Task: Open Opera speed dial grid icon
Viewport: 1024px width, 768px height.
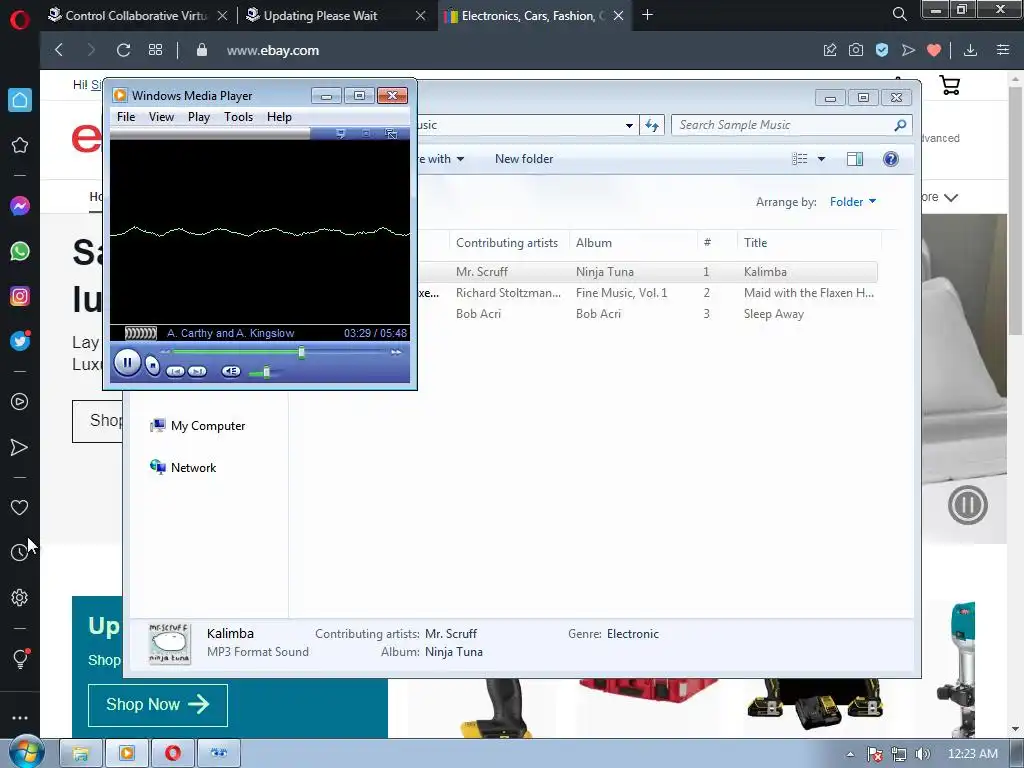Action: coord(155,50)
